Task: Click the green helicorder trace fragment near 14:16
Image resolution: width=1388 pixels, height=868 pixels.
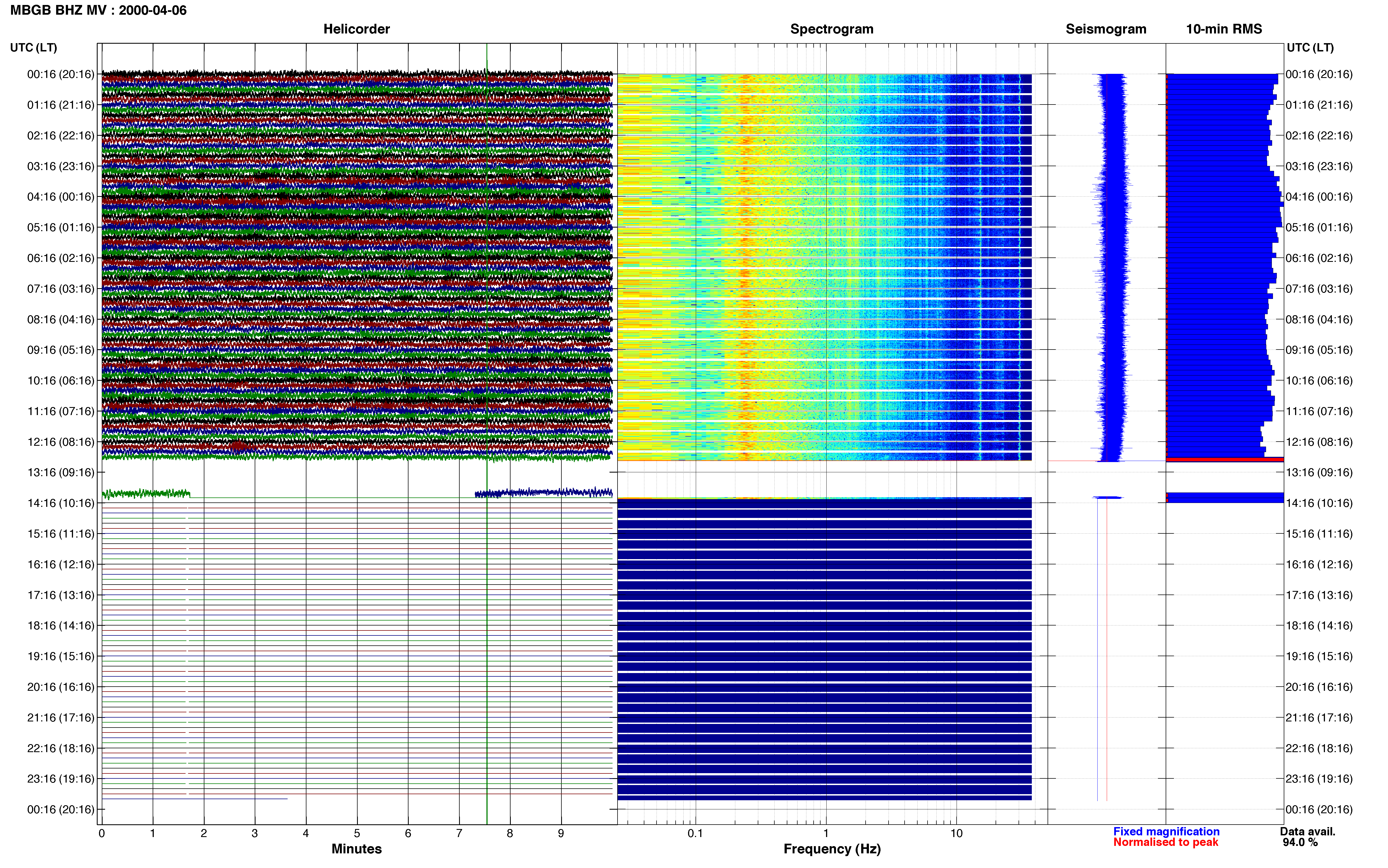Action: [x=146, y=493]
